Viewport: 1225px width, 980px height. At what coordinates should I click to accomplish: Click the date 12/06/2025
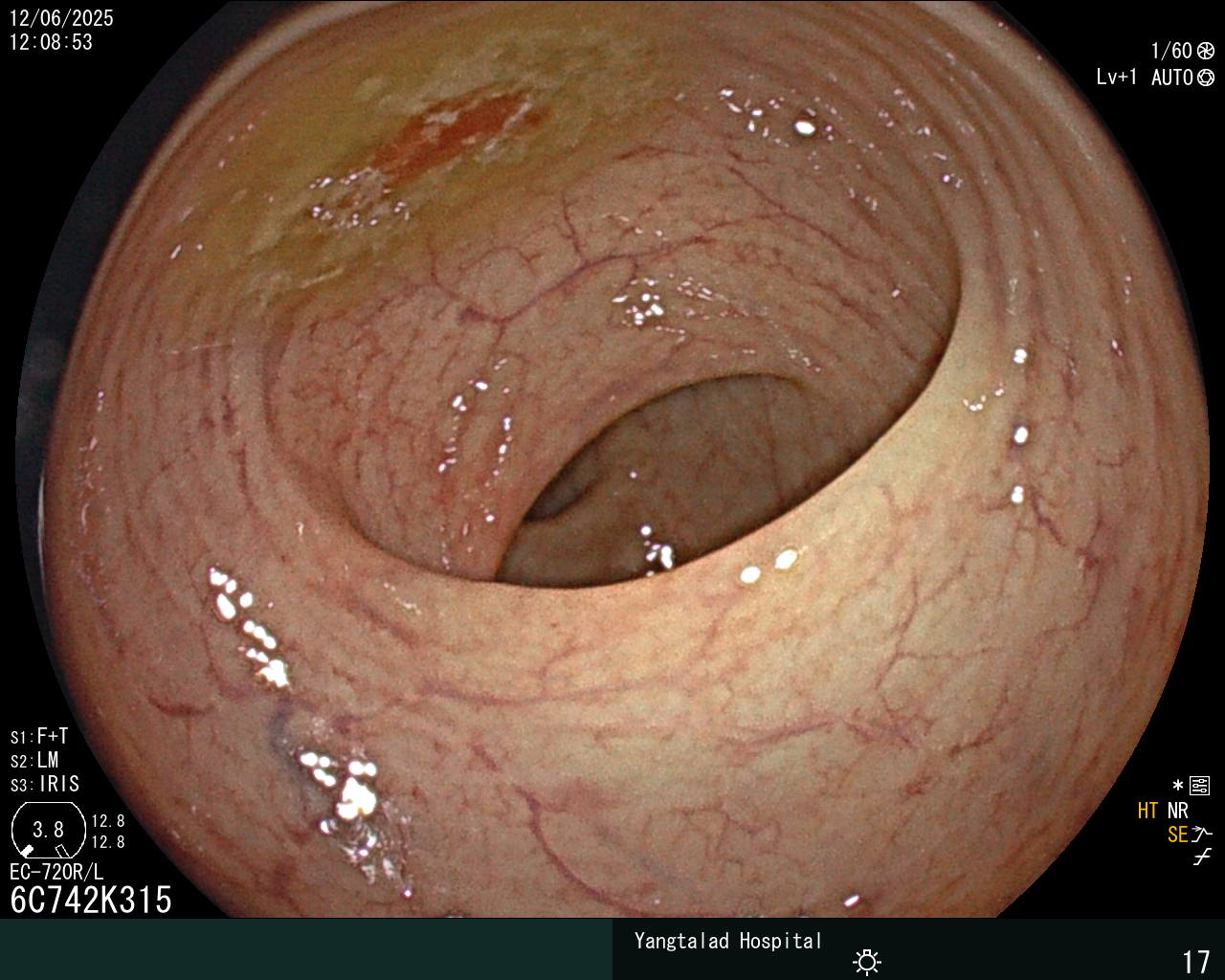click(61, 18)
